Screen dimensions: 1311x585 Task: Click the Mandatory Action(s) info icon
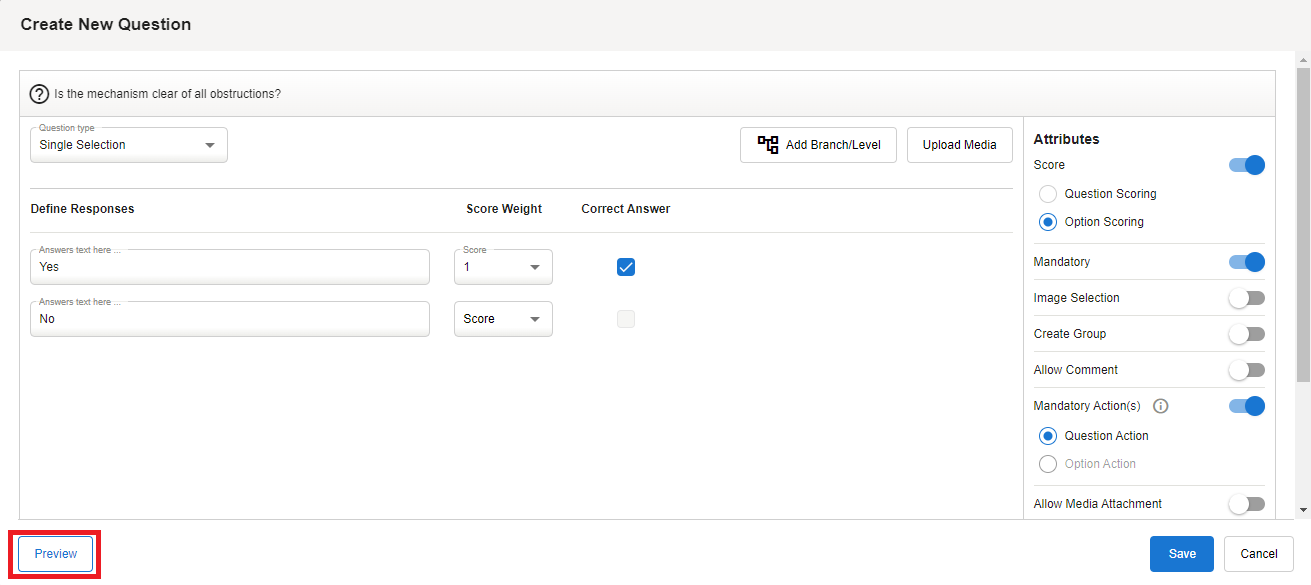point(1161,406)
